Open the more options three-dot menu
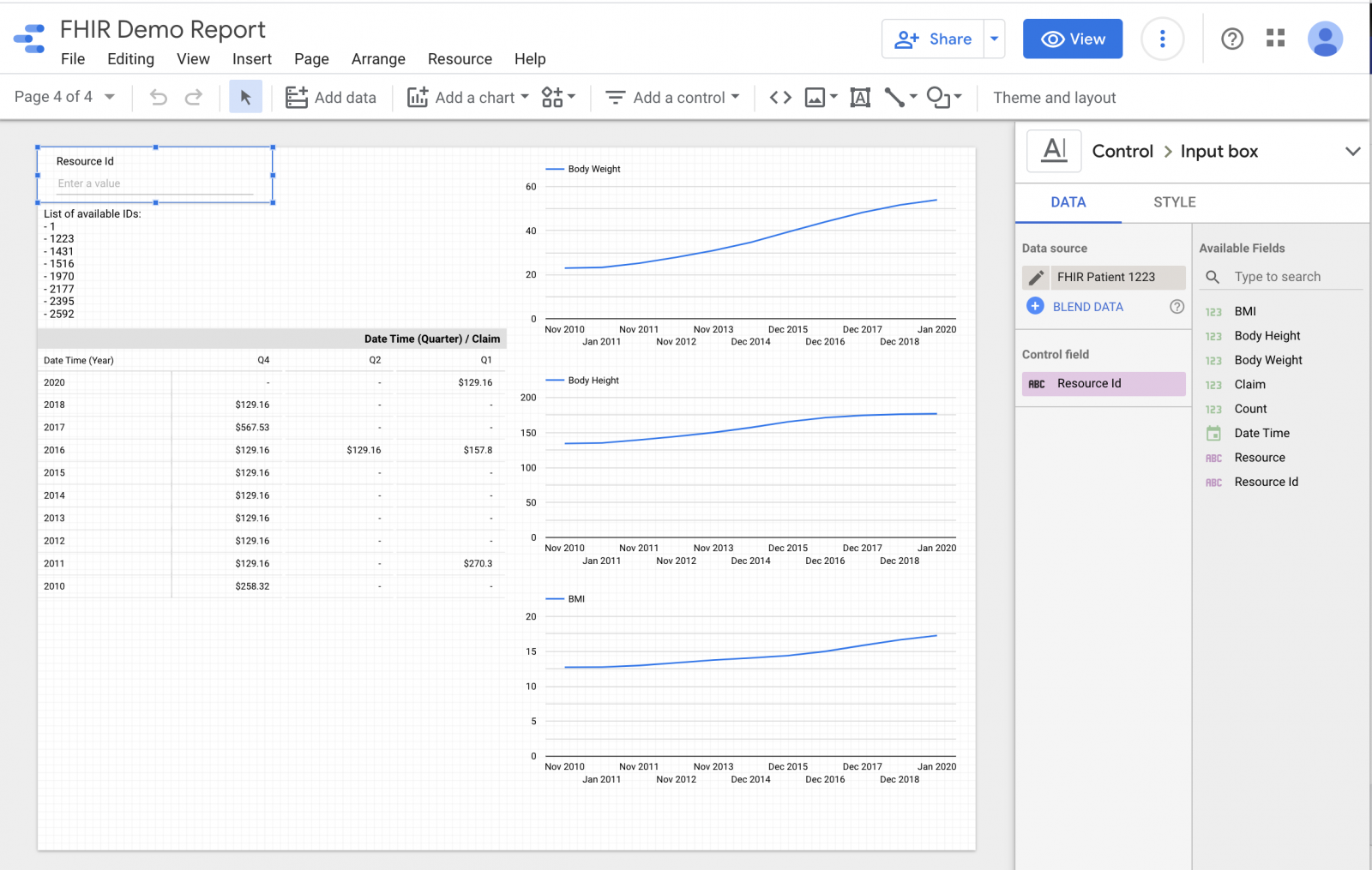 pos(1162,39)
